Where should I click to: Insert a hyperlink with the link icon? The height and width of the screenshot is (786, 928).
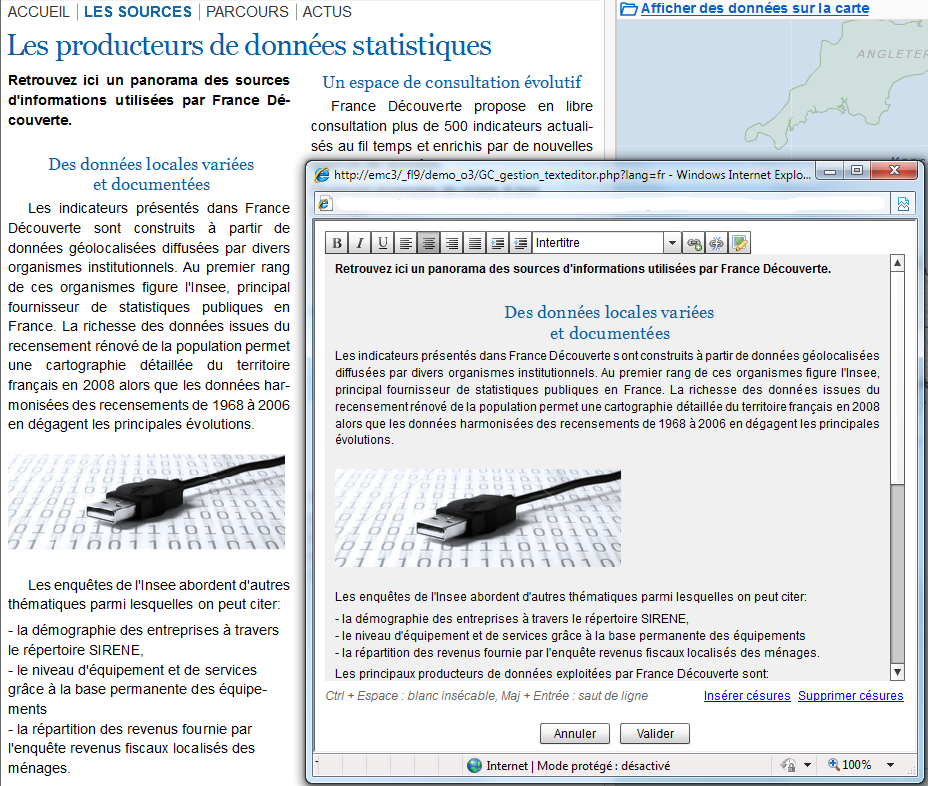point(694,243)
